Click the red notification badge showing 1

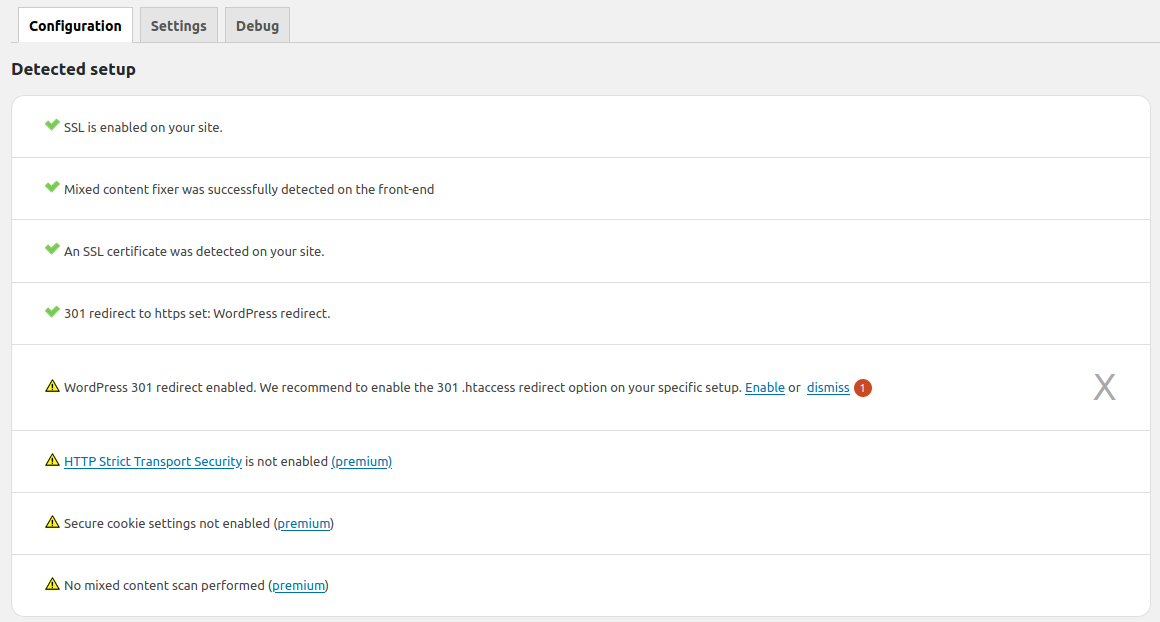pos(861,387)
